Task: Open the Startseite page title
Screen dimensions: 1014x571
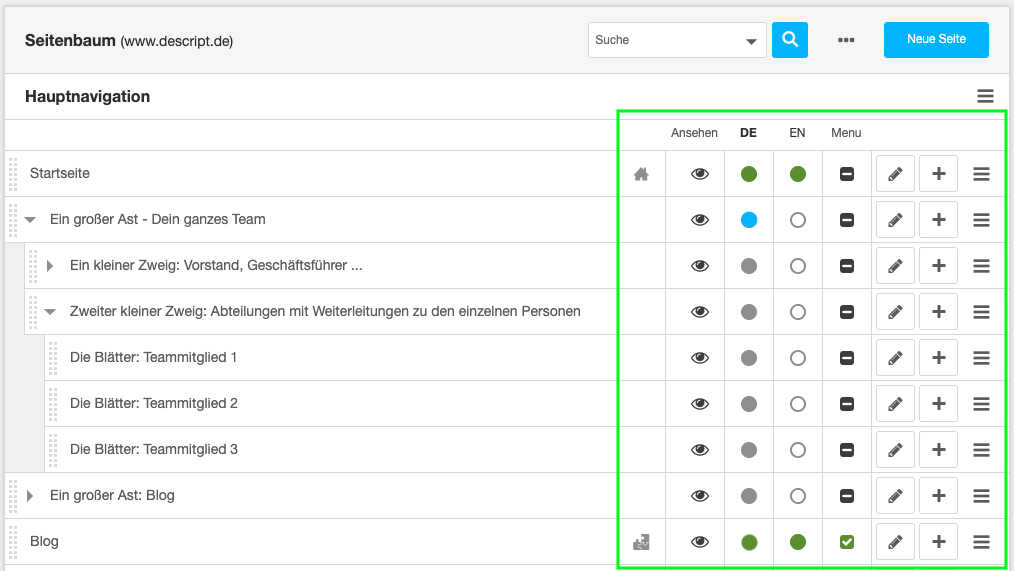Action: coord(59,173)
